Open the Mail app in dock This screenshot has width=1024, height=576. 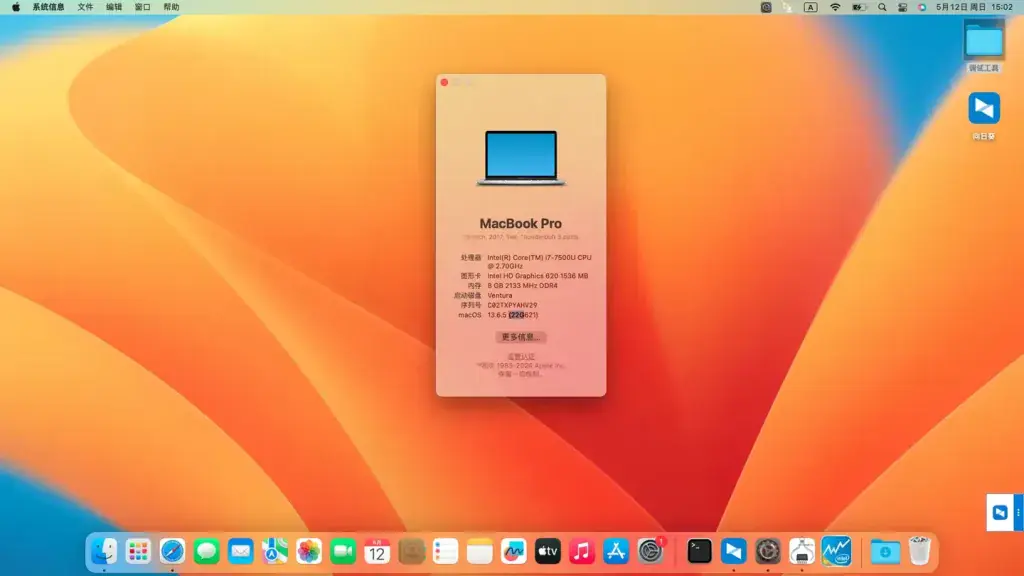pyautogui.click(x=240, y=551)
